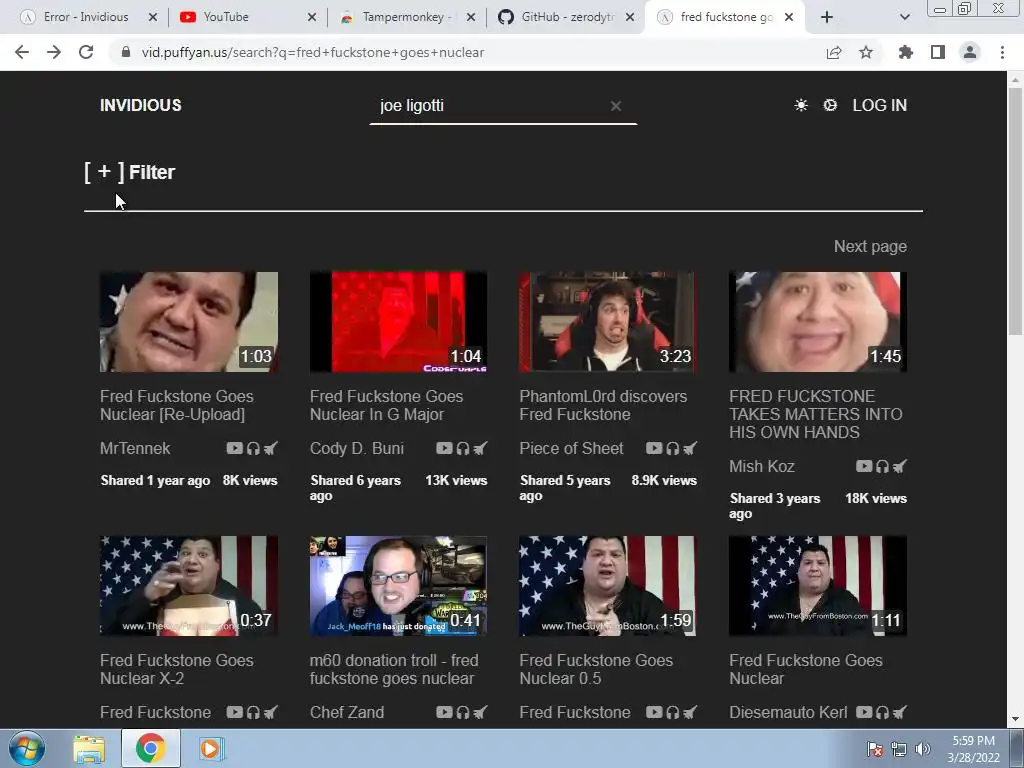Image resolution: width=1024 pixels, height=768 pixels.
Task: Switch instance icon beside Piece of Sheet
Action: tap(690, 448)
